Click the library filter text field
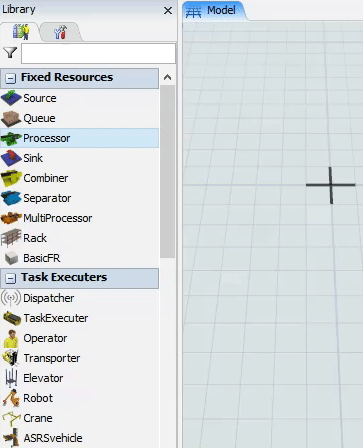This screenshot has height=448, width=363. 98,53
